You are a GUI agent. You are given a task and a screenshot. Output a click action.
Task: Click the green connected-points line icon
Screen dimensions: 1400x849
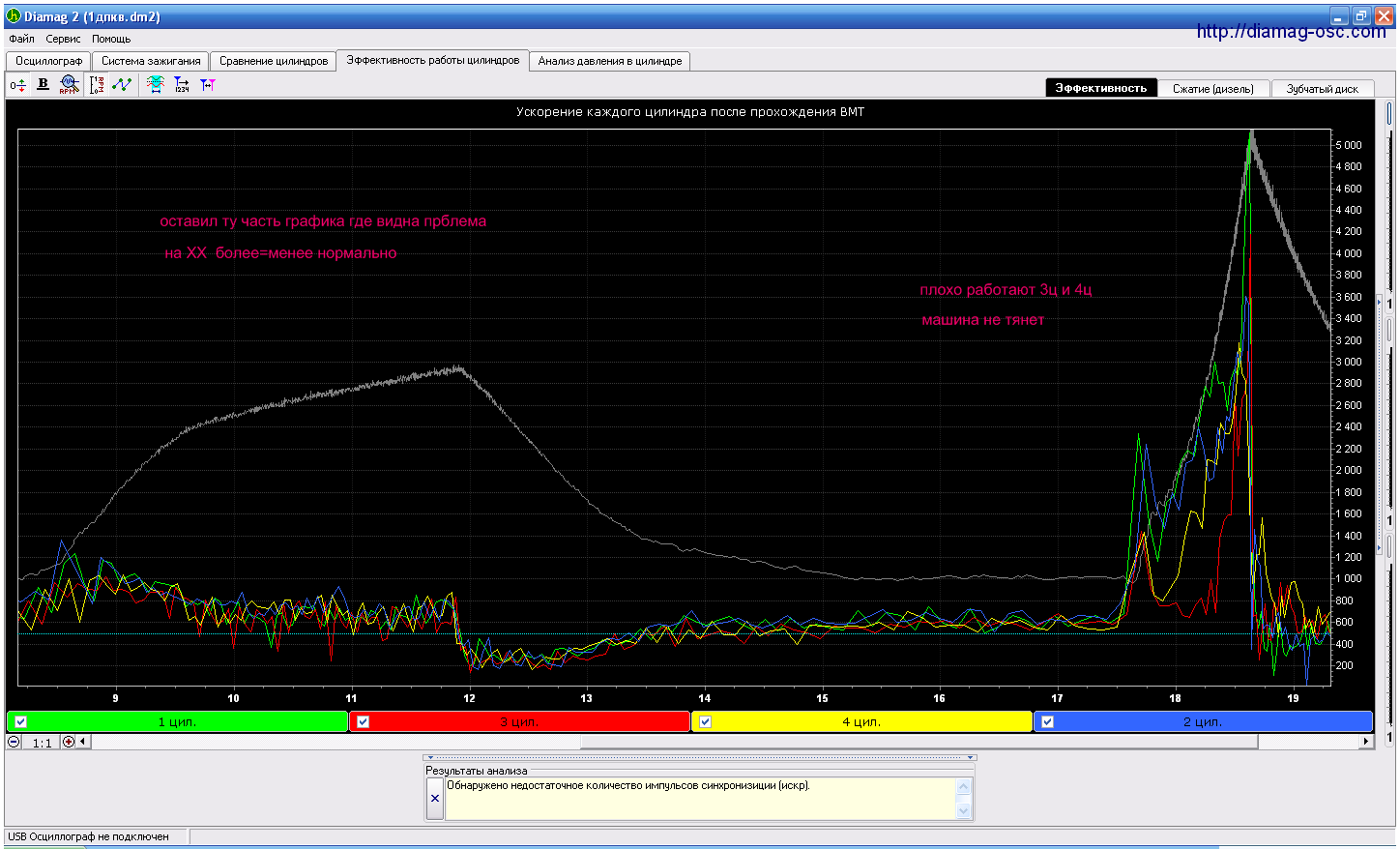tap(122, 85)
